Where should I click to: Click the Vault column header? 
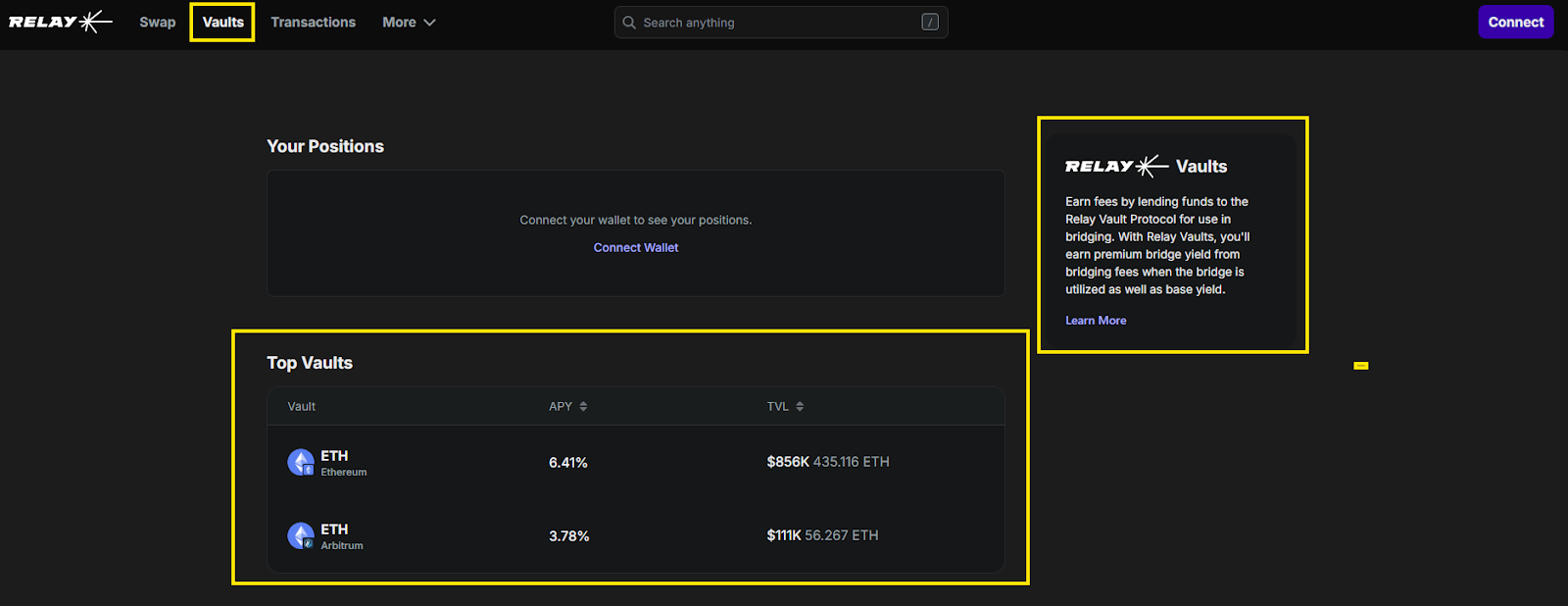(x=302, y=406)
